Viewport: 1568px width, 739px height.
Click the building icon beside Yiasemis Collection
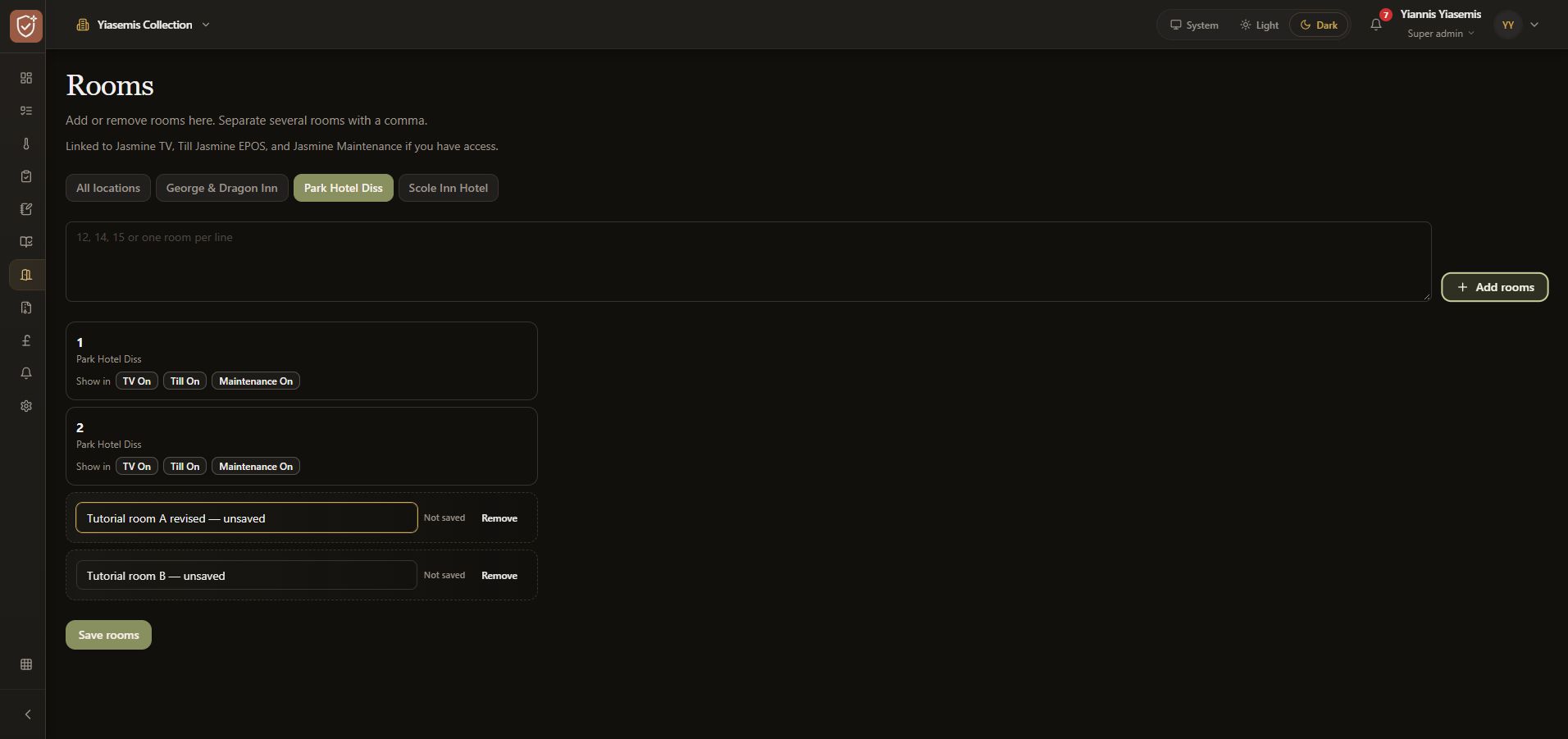click(83, 25)
